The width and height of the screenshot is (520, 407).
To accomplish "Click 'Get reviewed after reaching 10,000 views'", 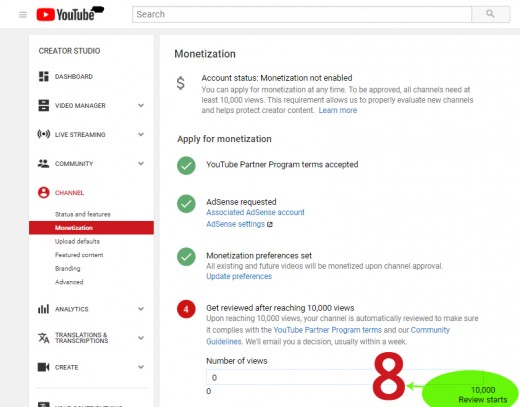I will point(280,308).
